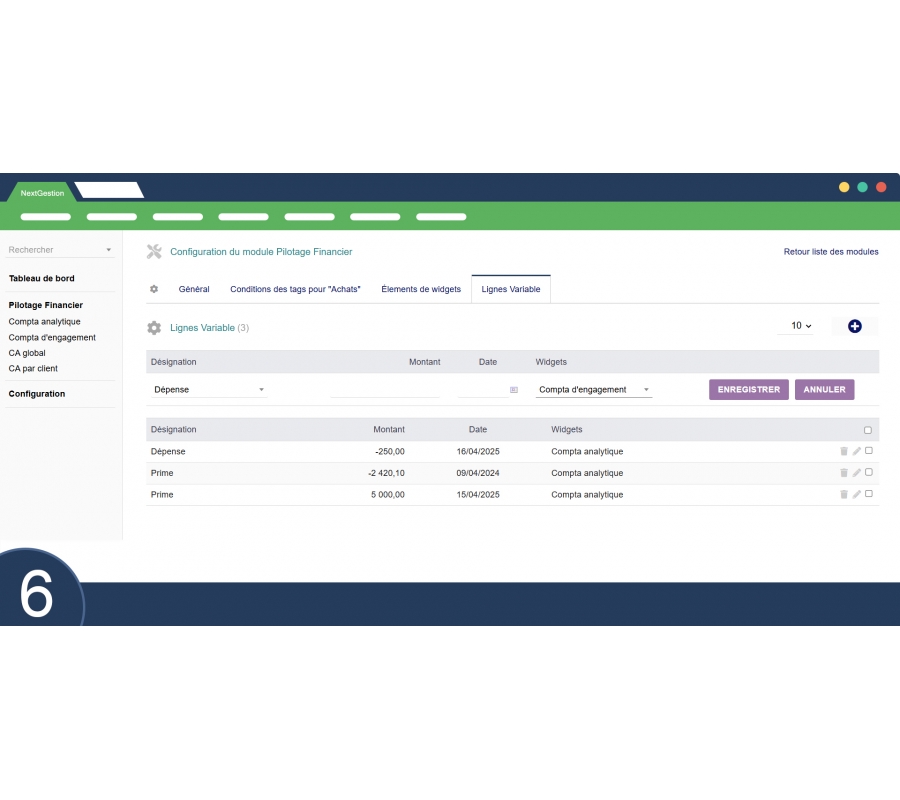Click the Montant input field
The width and height of the screenshot is (900, 800).
(385, 390)
